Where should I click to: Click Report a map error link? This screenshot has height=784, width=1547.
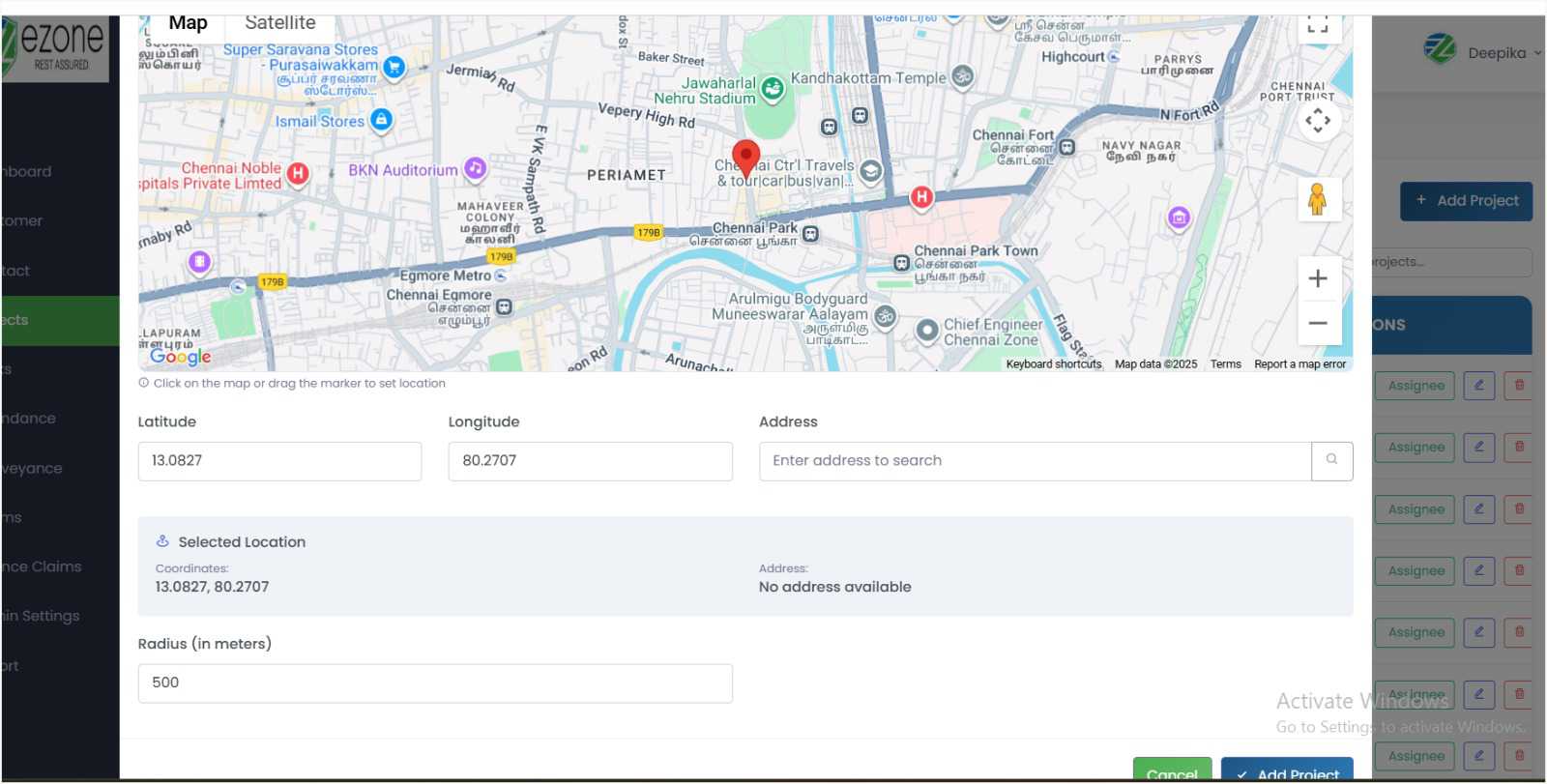(1299, 364)
